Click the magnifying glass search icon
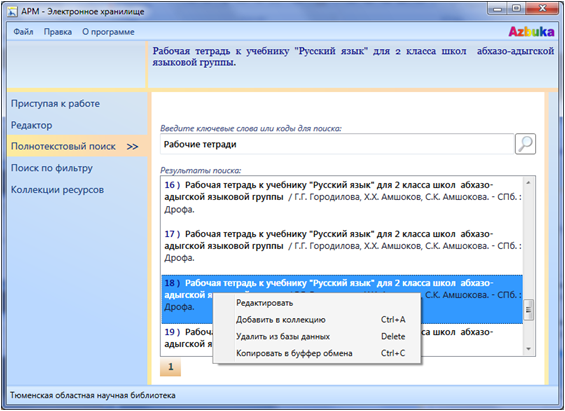This screenshot has width=565, height=411. 525,144
